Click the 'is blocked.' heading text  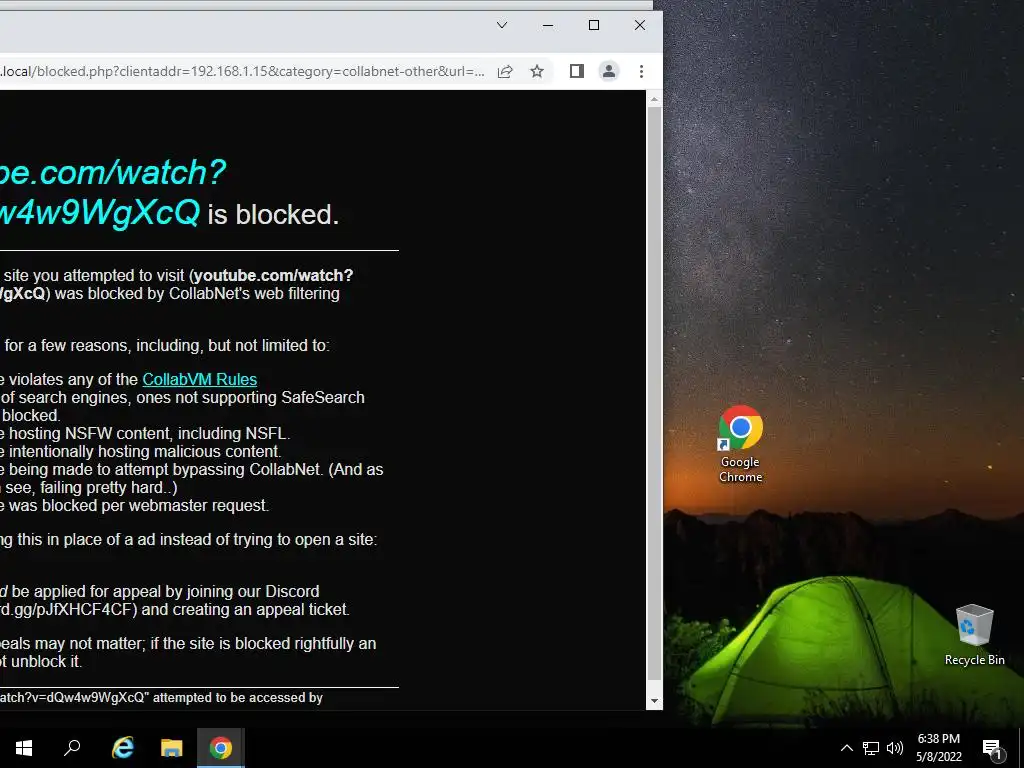tap(273, 215)
